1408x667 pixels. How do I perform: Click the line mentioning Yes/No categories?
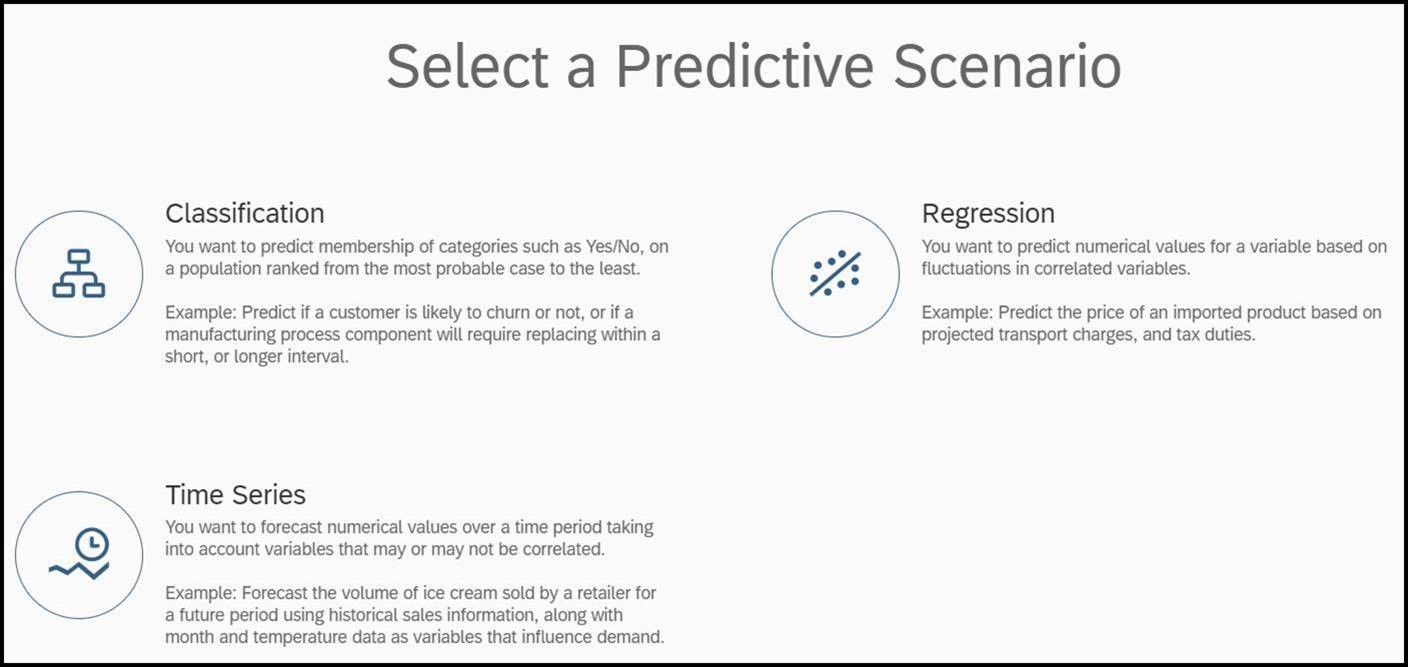(417, 246)
